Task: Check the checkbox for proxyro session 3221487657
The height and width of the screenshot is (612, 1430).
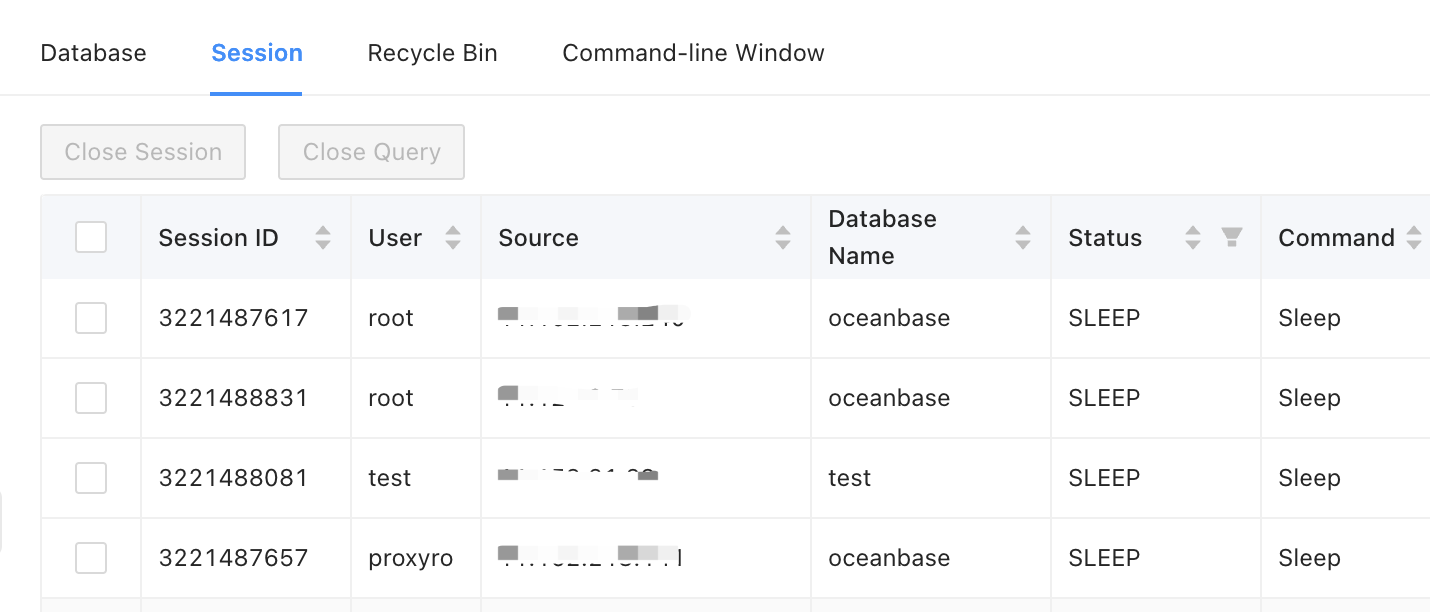Action: click(90, 557)
